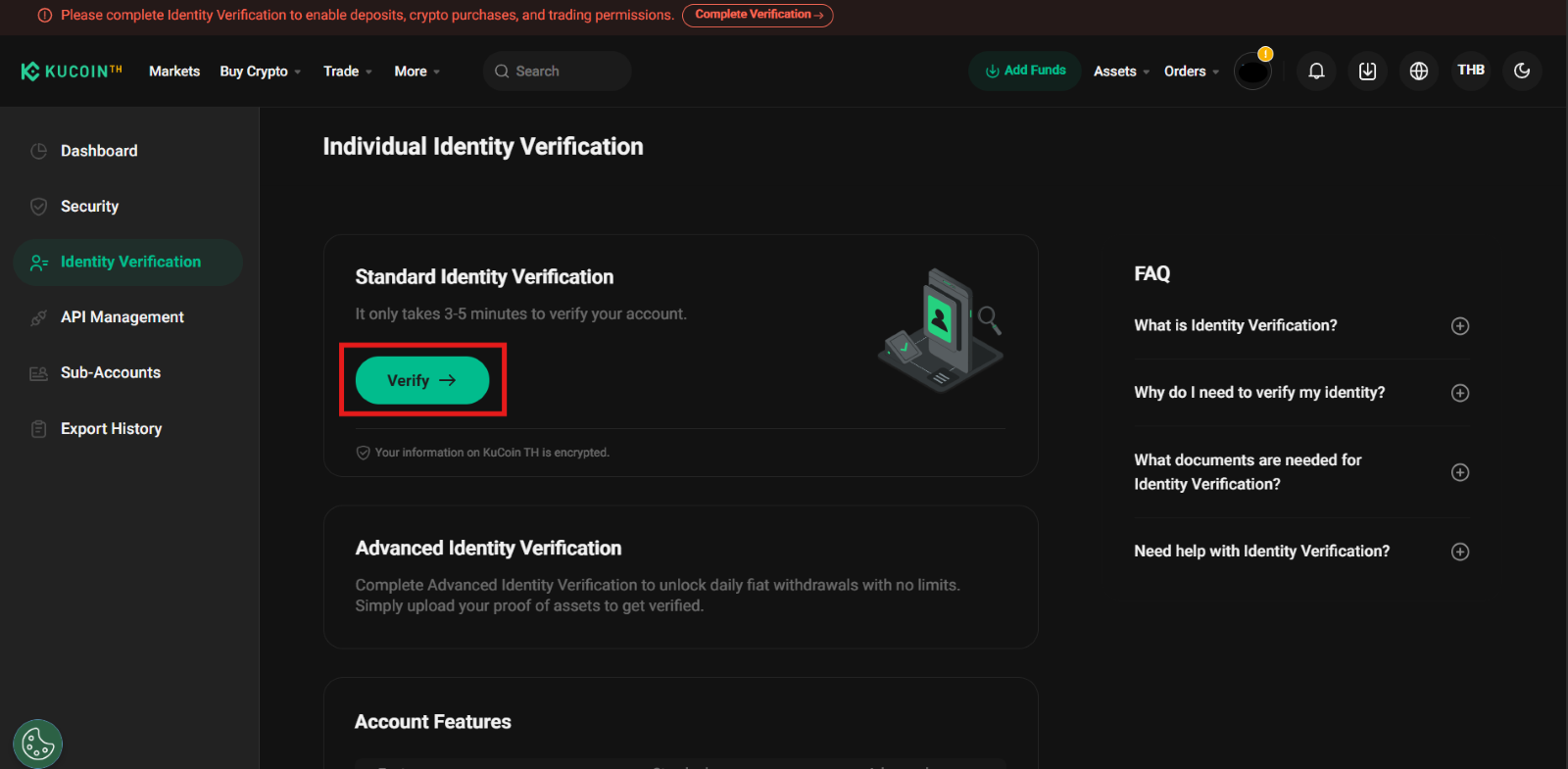Go to Security in sidebar
The image size is (1568, 769).
pyautogui.click(x=89, y=207)
